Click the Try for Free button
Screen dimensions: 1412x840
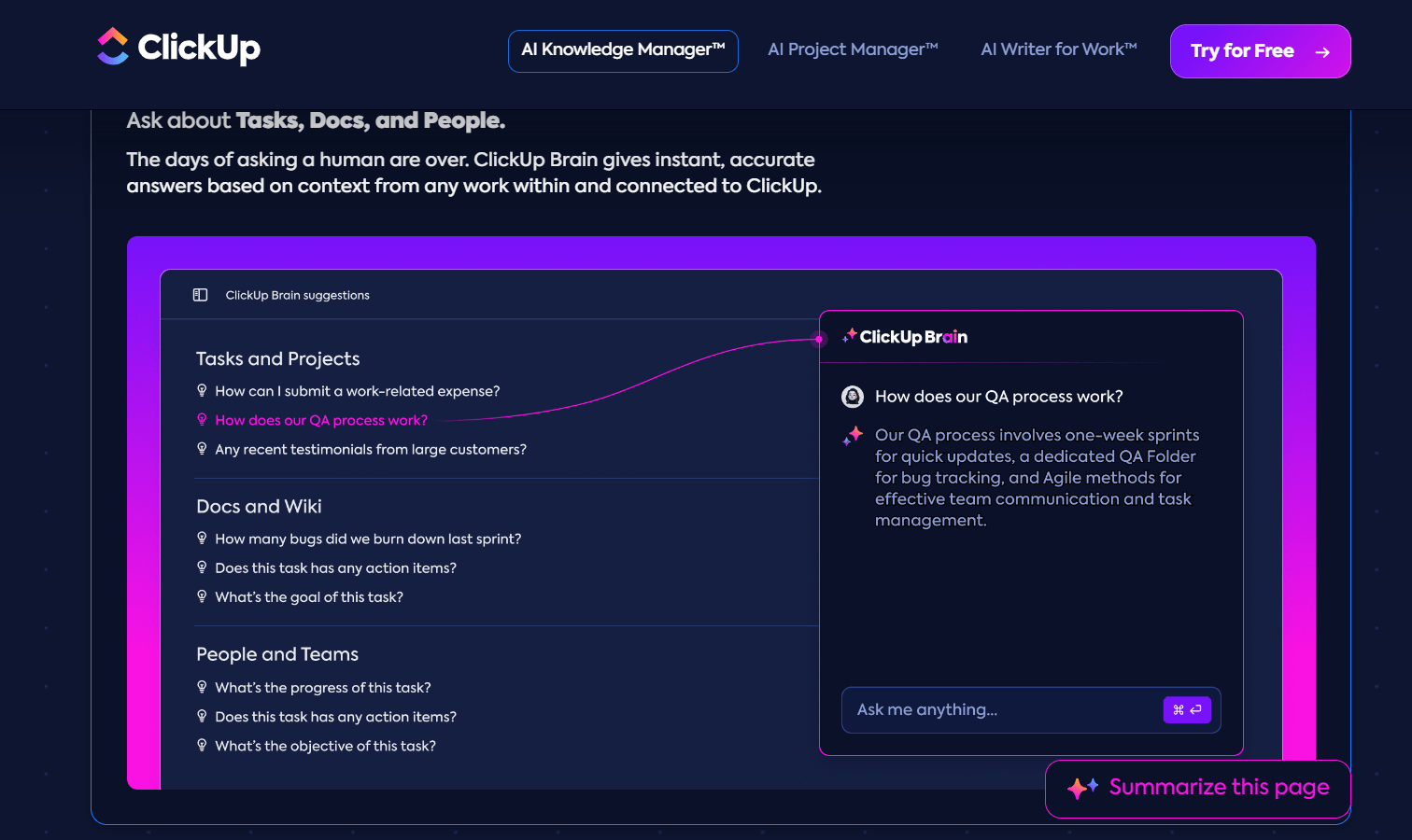click(x=1260, y=51)
